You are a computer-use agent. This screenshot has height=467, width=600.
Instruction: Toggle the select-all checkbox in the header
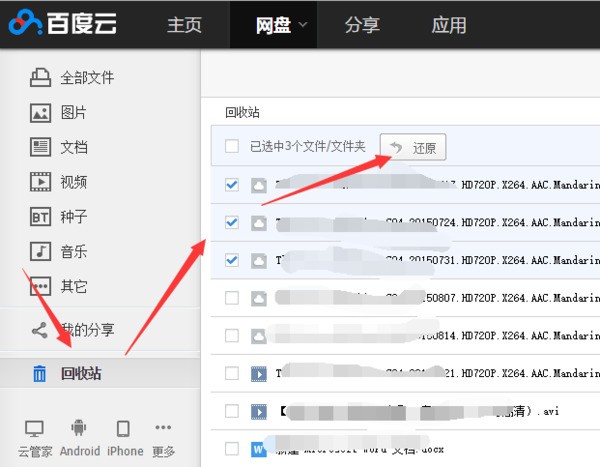pos(232,146)
